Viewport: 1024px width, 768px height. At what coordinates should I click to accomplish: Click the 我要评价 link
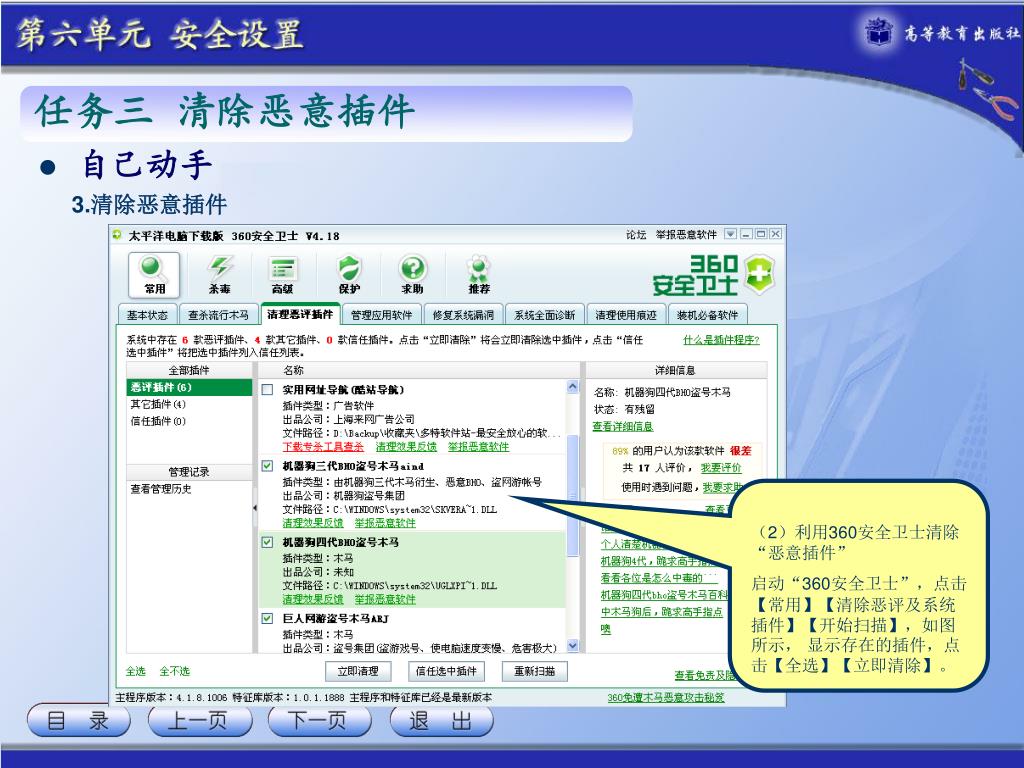(x=721, y=468)
